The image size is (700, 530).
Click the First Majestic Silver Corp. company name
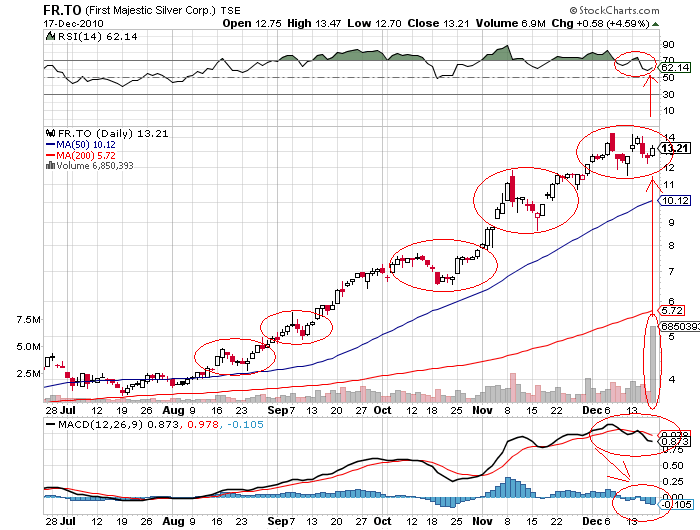click(x=150, y=10)
